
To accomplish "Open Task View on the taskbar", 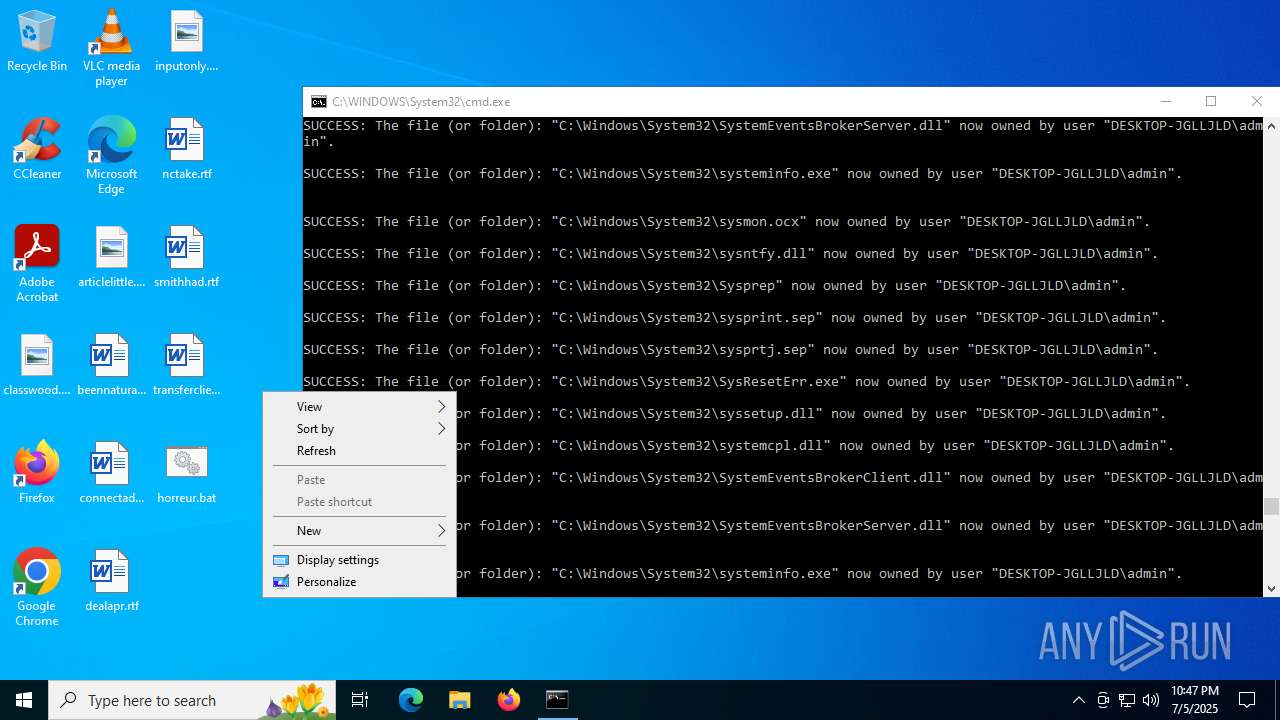I will click(360, 700).
